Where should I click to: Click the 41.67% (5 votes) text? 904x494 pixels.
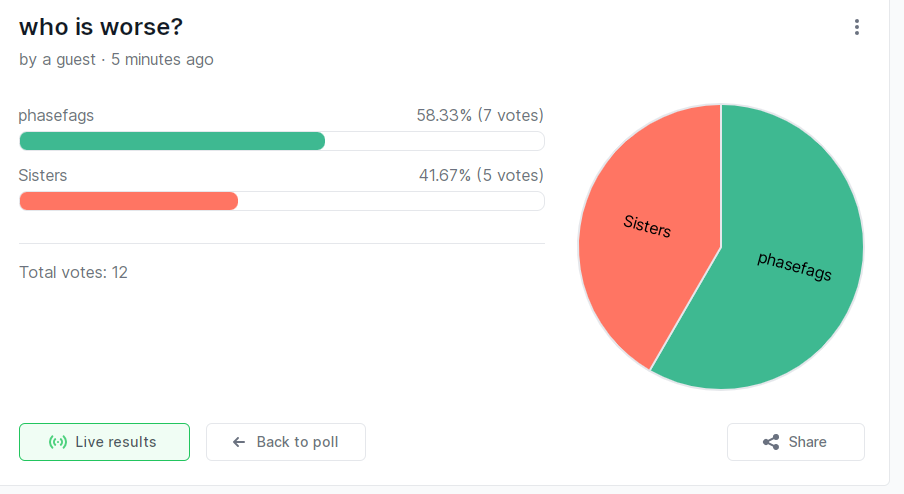coord(481,175)
